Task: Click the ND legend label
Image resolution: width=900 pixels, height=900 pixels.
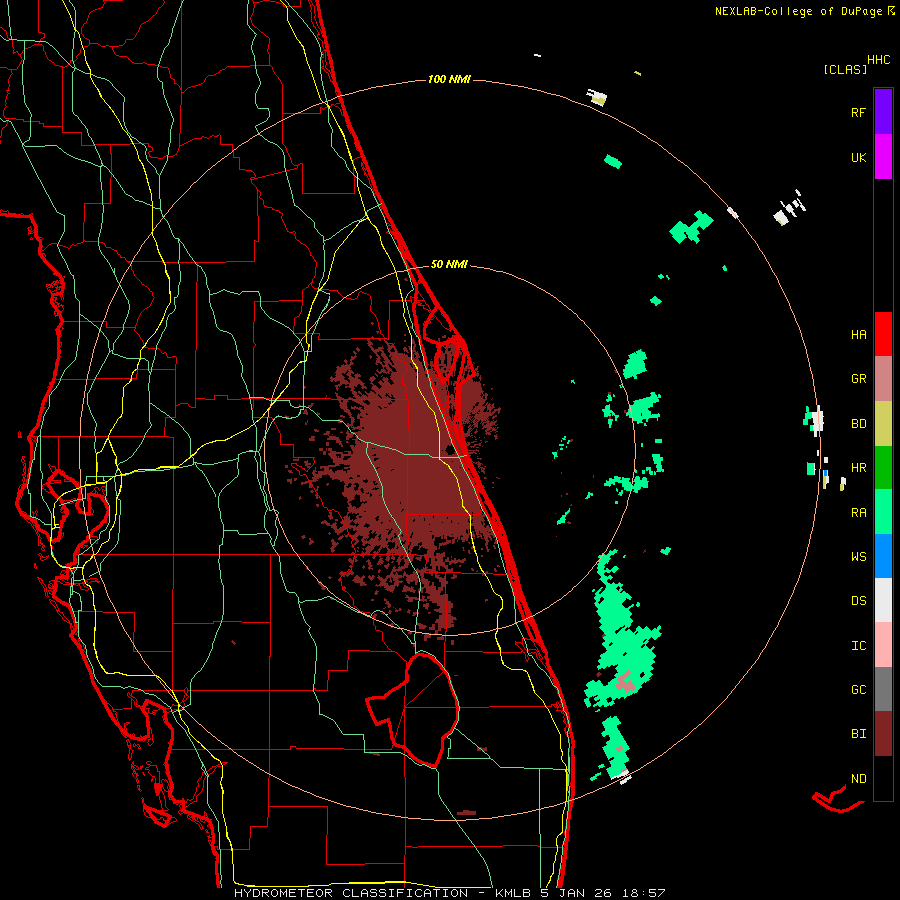Action: [x=858, y=779]
